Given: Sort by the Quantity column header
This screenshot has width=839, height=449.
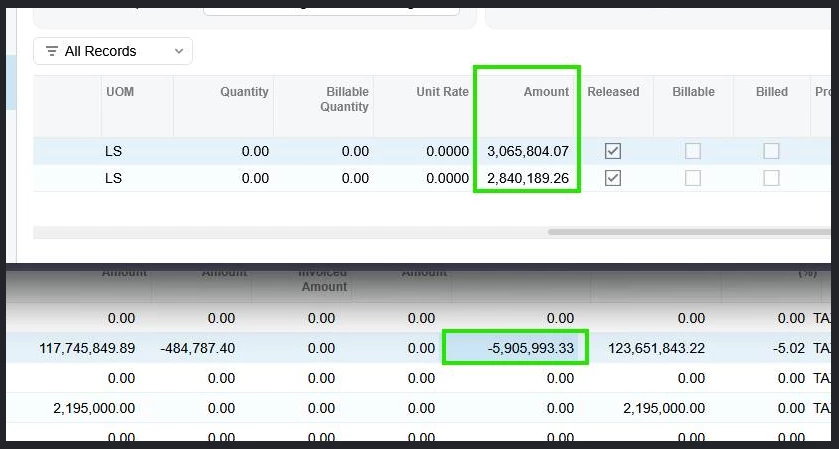Looking at the screenshot, I should pyautogui.click(x=244, y=92).
